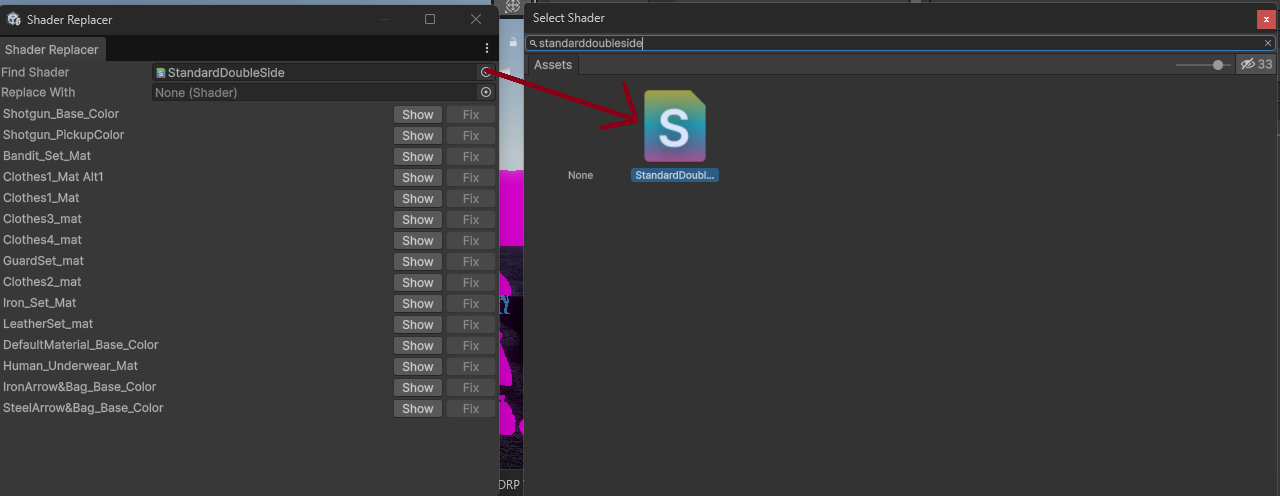Click the Find Shader StandardDoubleSide field
Screen dimensions: 1280x496
(x=315, y=72)
